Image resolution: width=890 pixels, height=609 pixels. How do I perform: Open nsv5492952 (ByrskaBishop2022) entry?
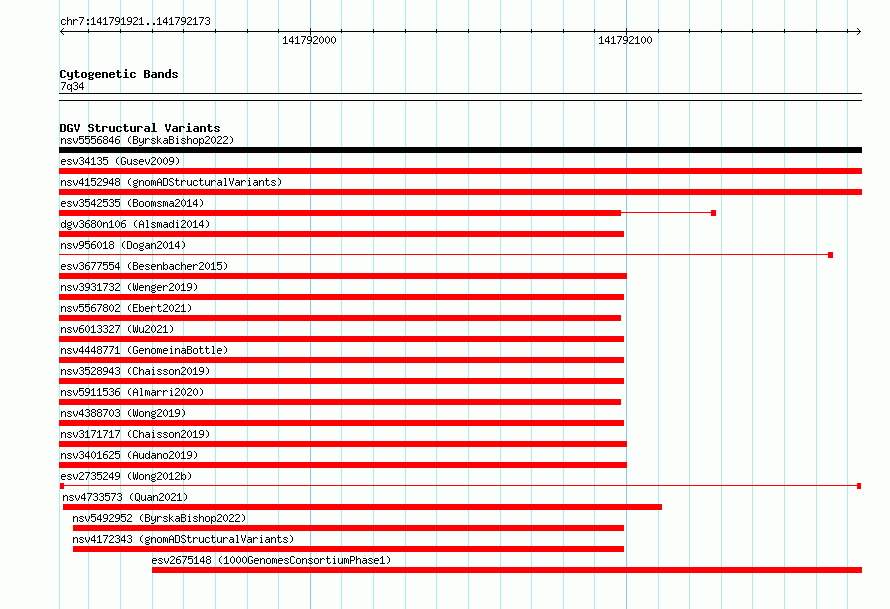click(x=159, y=518)
